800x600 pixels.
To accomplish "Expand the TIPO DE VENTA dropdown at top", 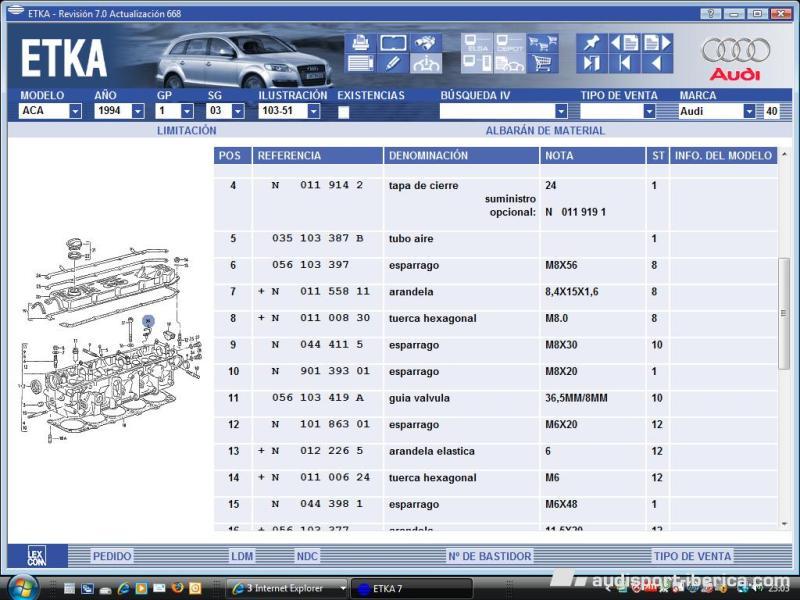I will 649,111.
